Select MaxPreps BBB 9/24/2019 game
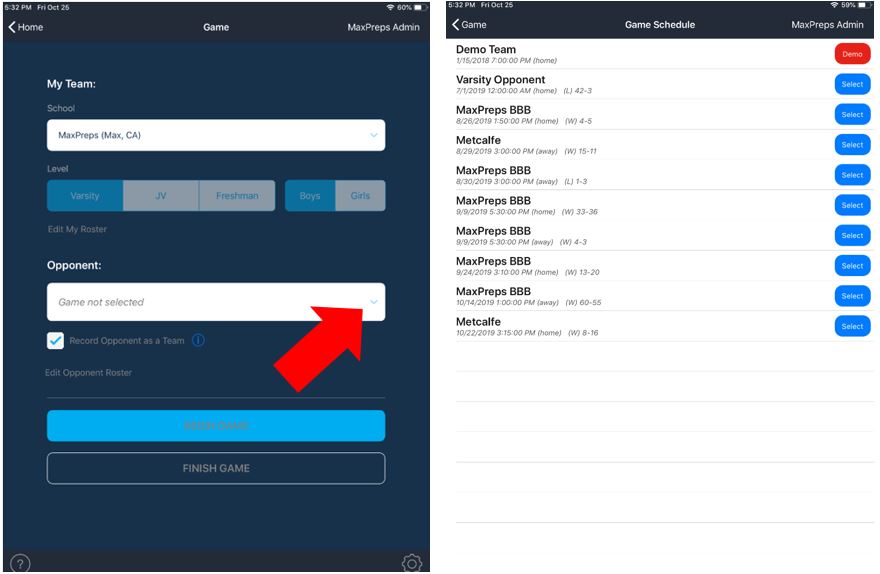880x574 pixels. click(x=852, y=266)
